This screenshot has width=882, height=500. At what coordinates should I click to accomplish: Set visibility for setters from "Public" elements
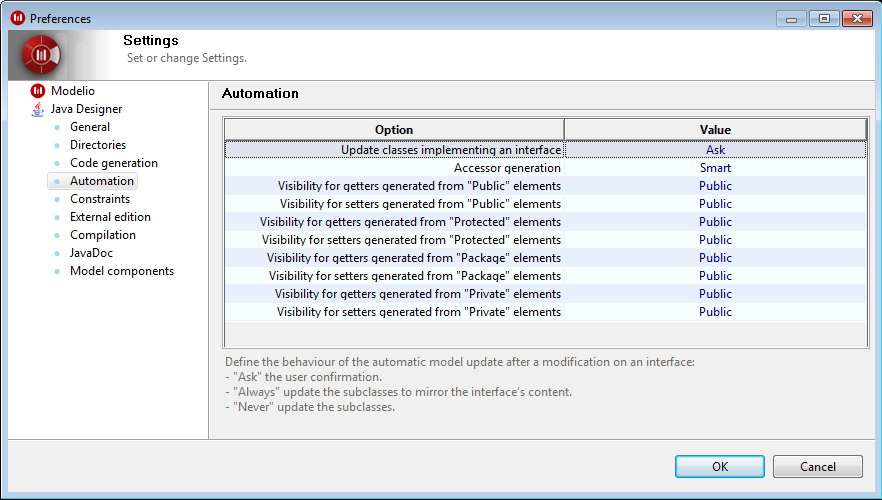(715, 204)
